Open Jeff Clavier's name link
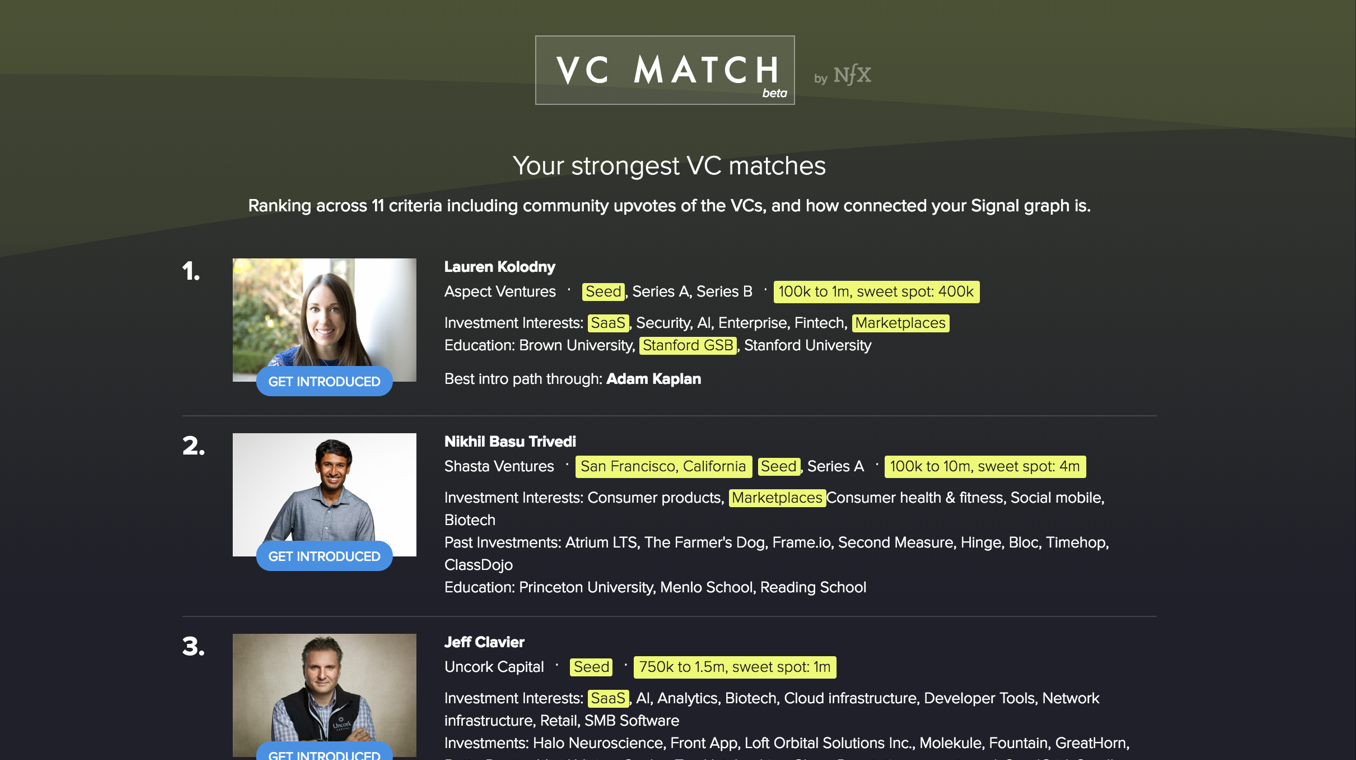Screen dimensions: 1356x760 [484, 641]
